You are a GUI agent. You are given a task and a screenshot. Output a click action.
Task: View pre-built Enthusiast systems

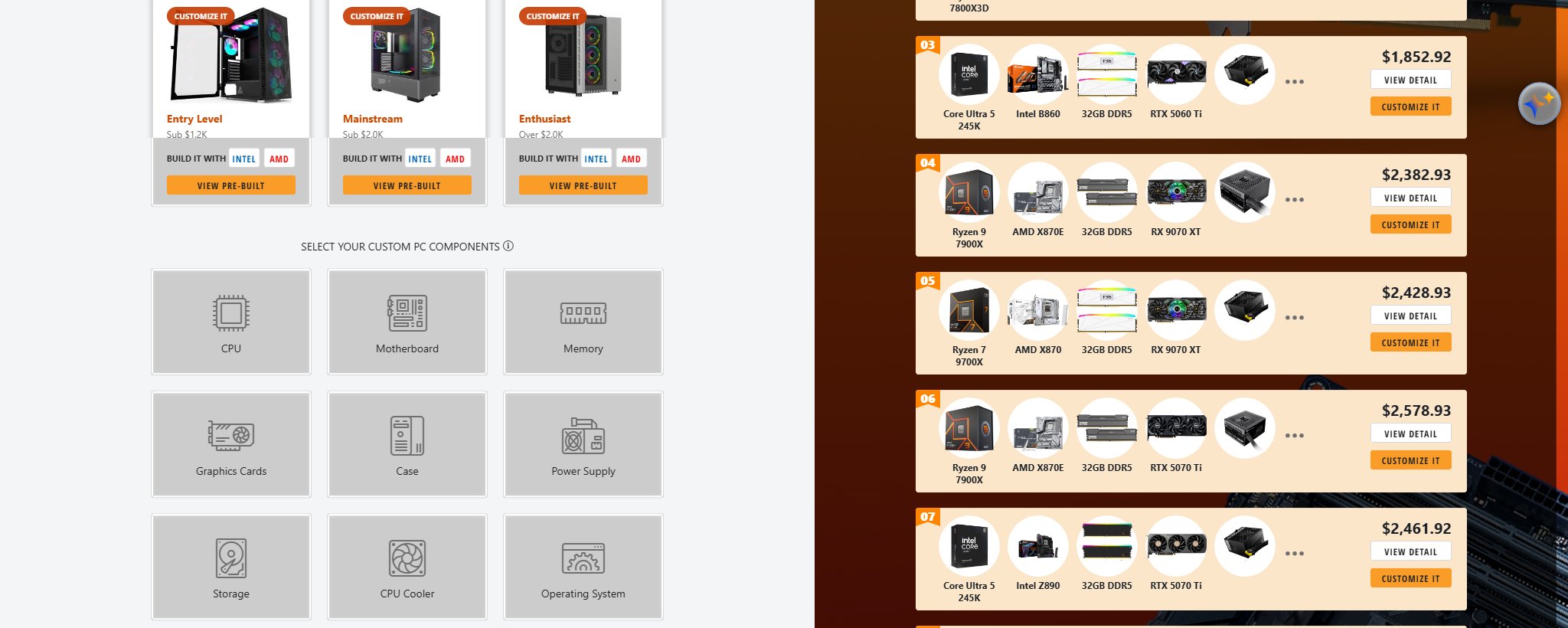(583, 185)
